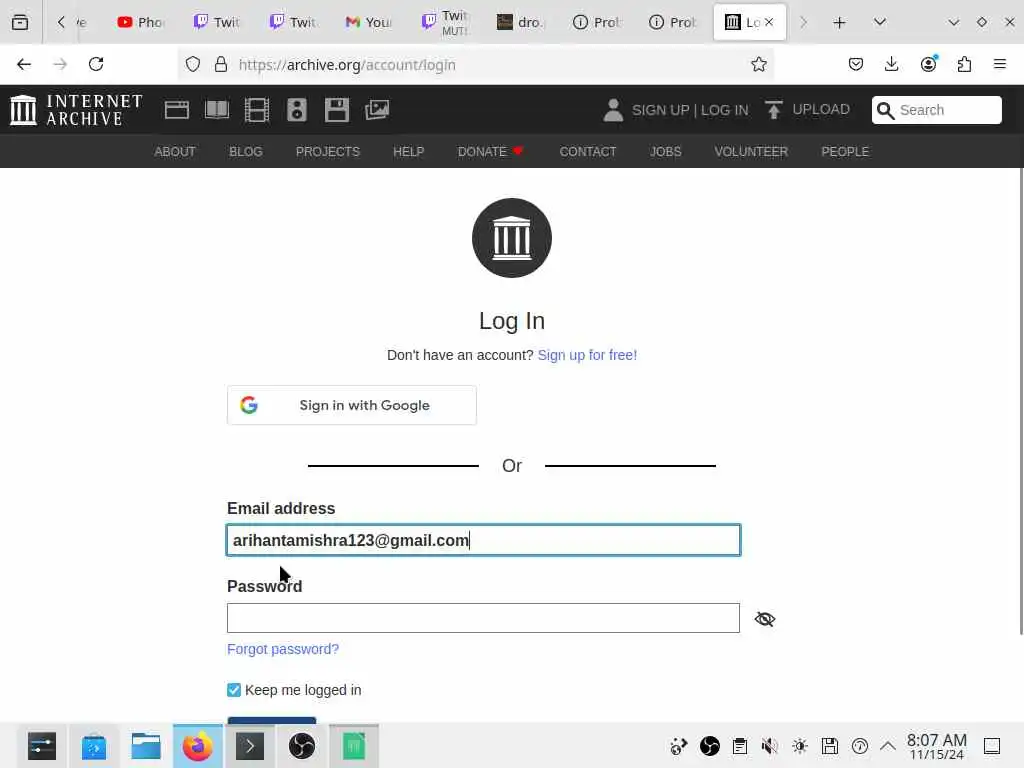Focus the Email address input field
The height and width of the screenshot is (768, 1024).
pyautogui.click(x=483, y=540)
